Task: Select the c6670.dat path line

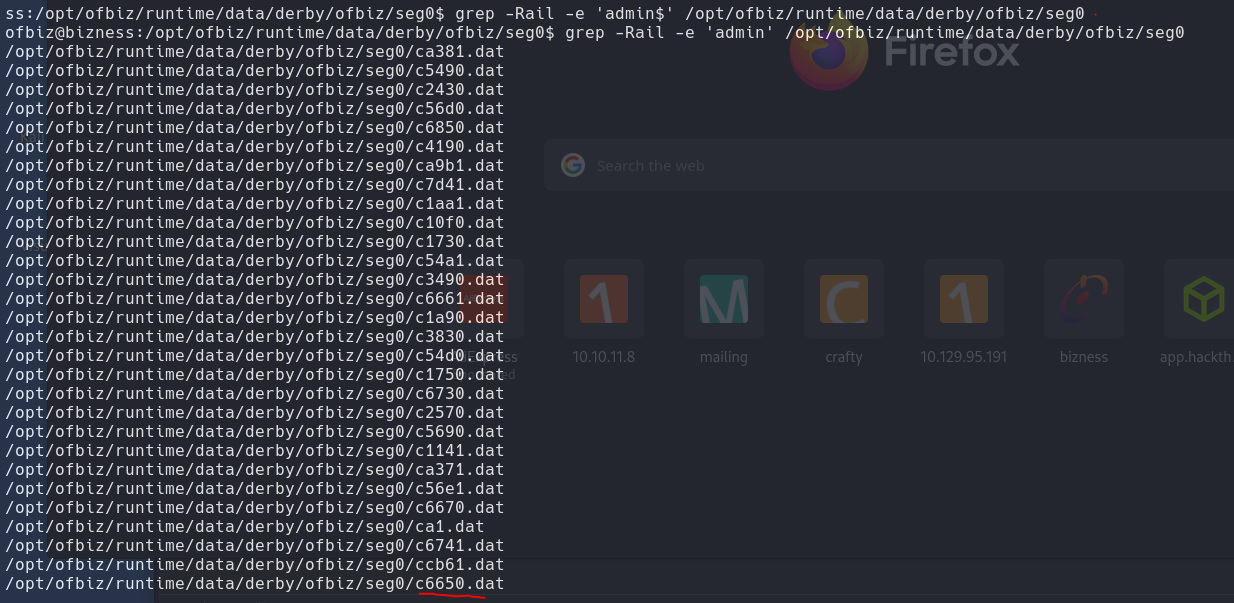Action: pyautogui.click(x=254, y=508)
